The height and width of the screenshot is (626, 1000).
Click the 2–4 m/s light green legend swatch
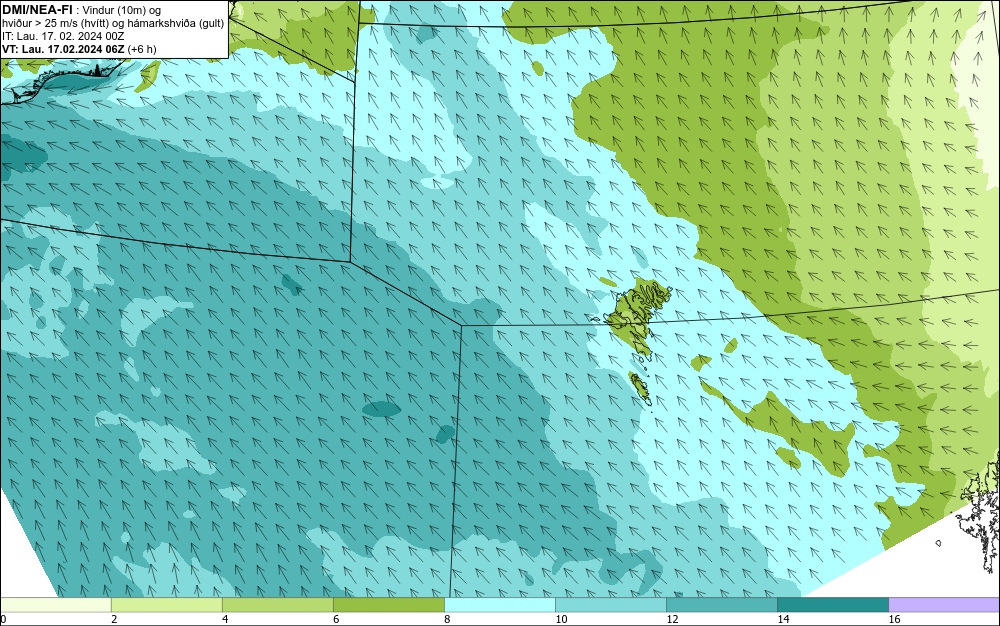pos(166,605)
